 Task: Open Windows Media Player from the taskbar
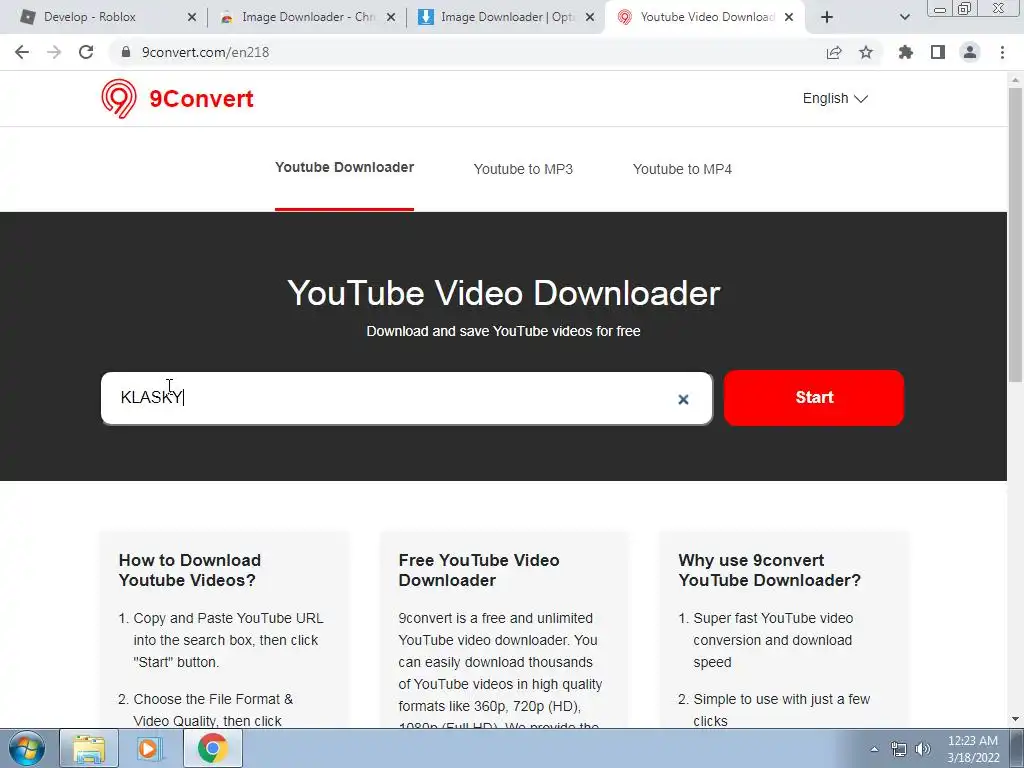[x=150, y=748]
